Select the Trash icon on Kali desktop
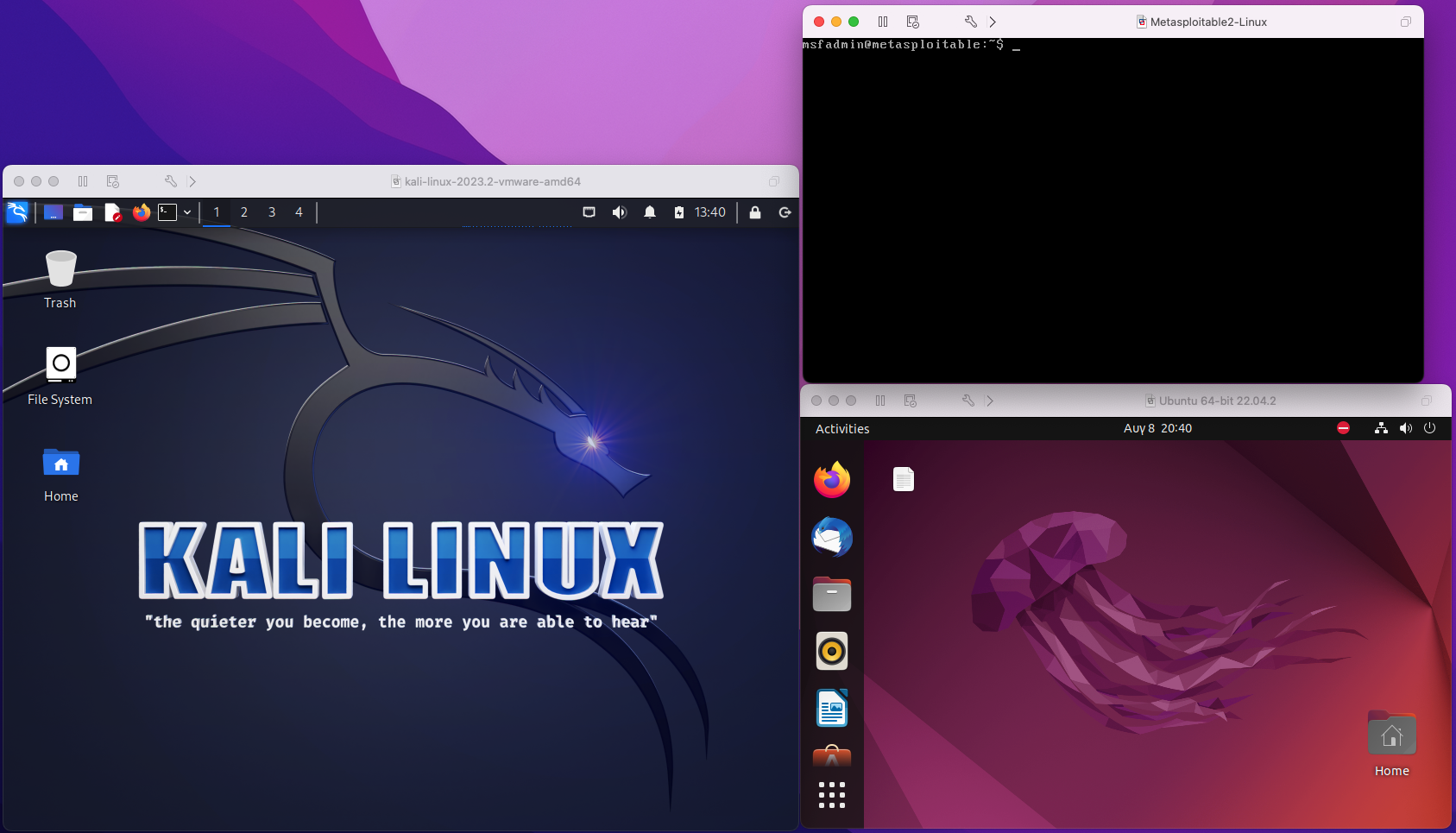 coord(60,280)
